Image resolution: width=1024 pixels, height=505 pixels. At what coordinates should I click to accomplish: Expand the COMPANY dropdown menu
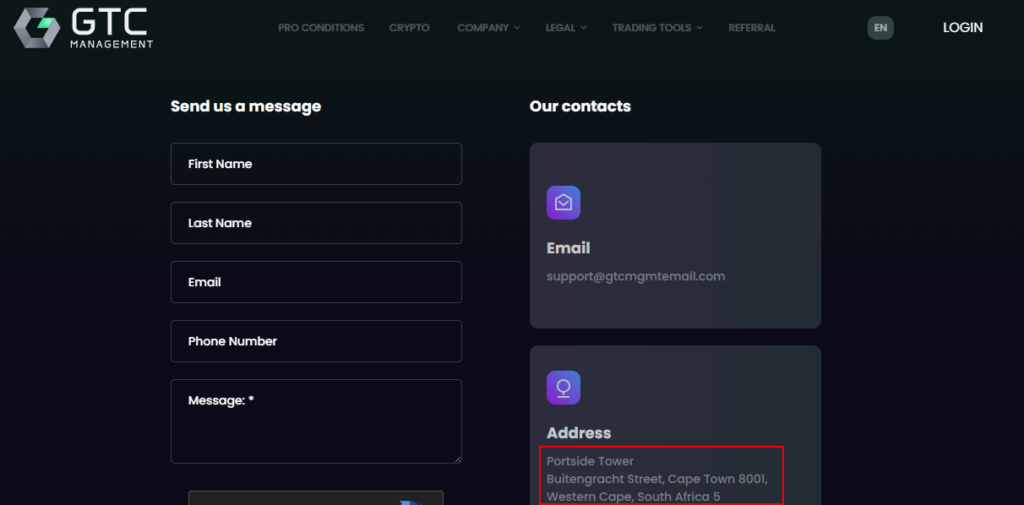pyautogui.click(x=488, y=28)
